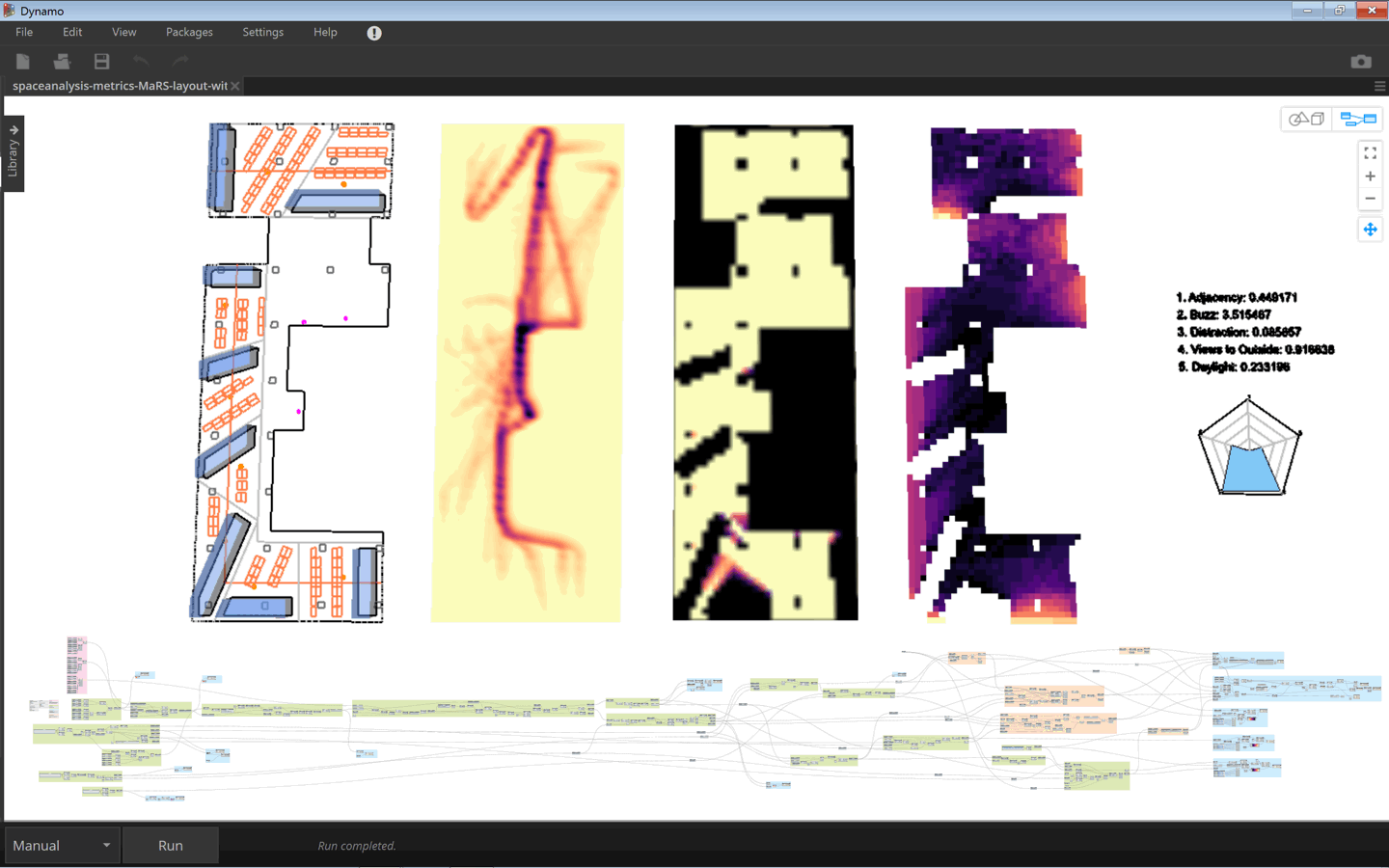Open the workspace tabs list menu
Image resolution: width=1389 pixels, height=868 pixels.
tap(1379, 86)
